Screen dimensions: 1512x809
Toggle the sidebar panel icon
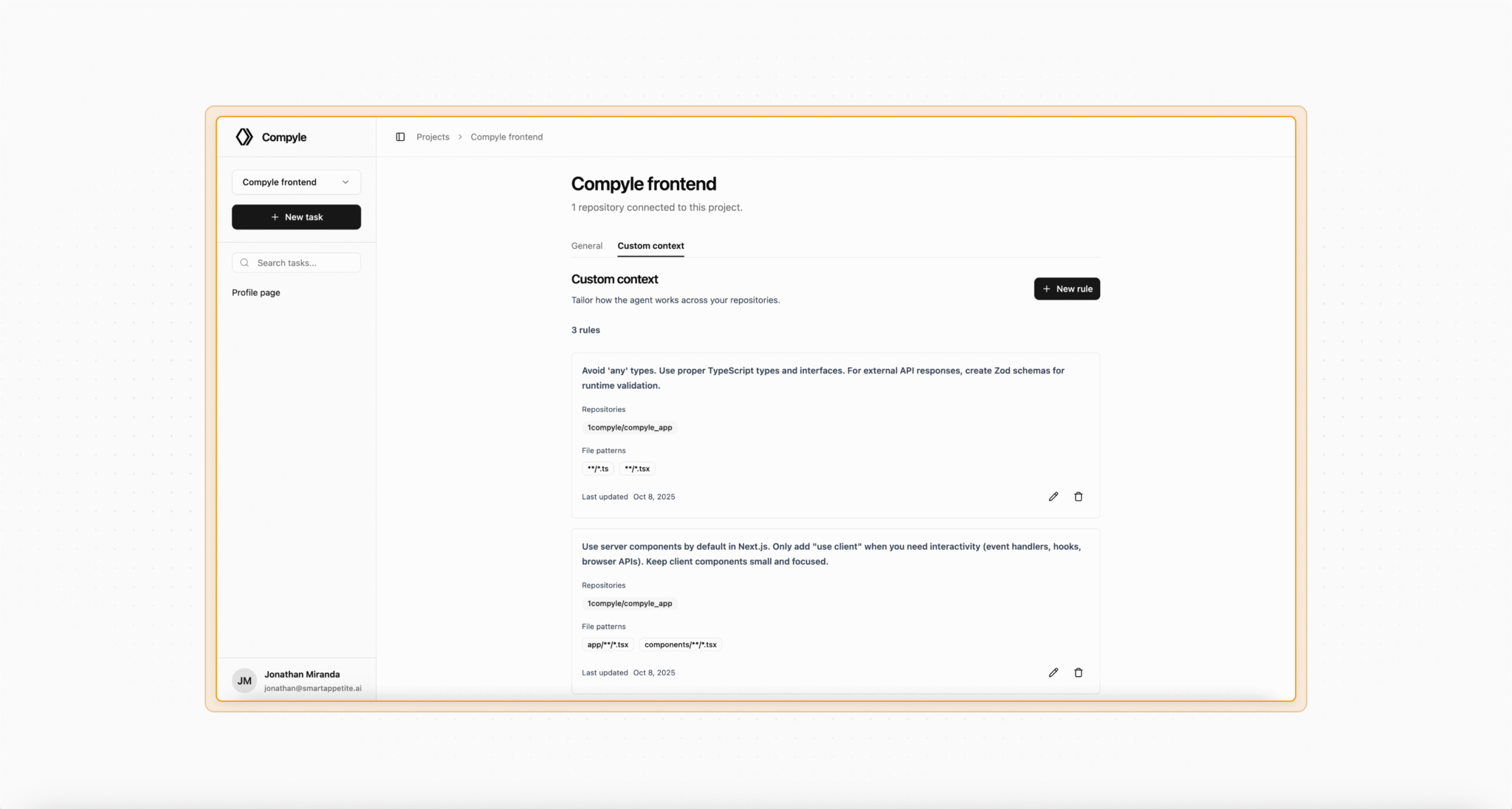(400, 137)
